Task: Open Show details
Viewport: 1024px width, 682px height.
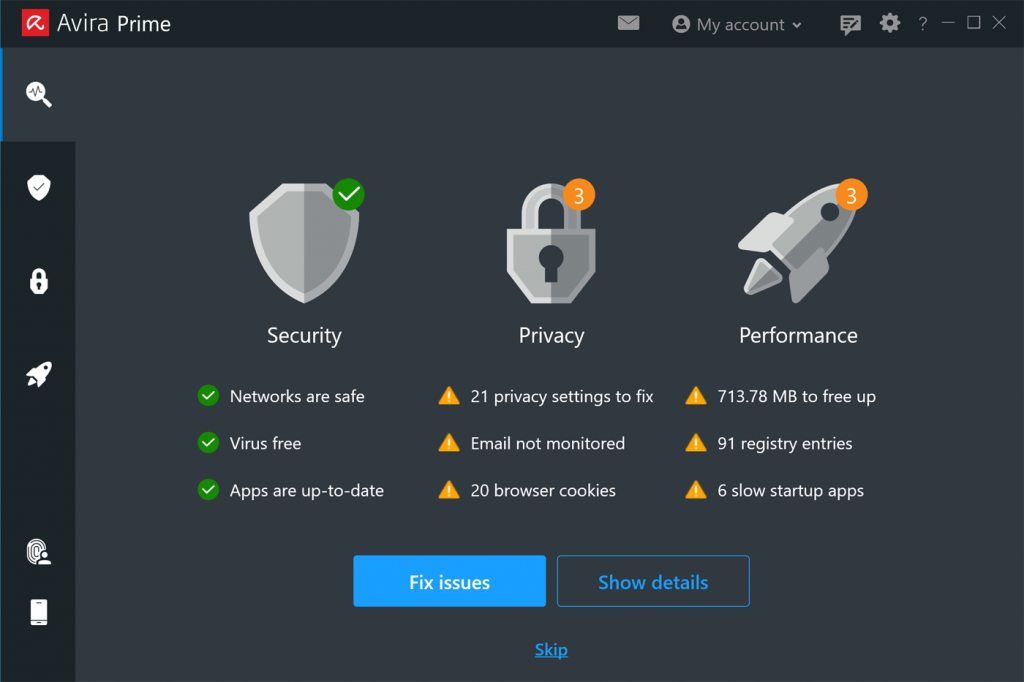Action: tap(652, 581)
